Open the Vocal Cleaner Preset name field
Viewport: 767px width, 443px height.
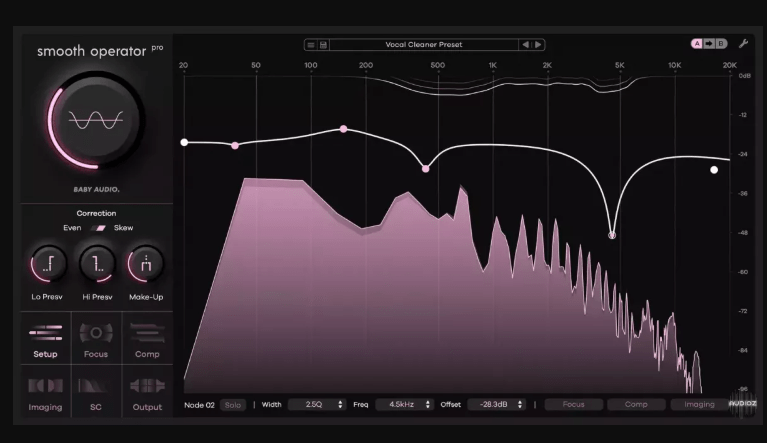click(424, 44)
